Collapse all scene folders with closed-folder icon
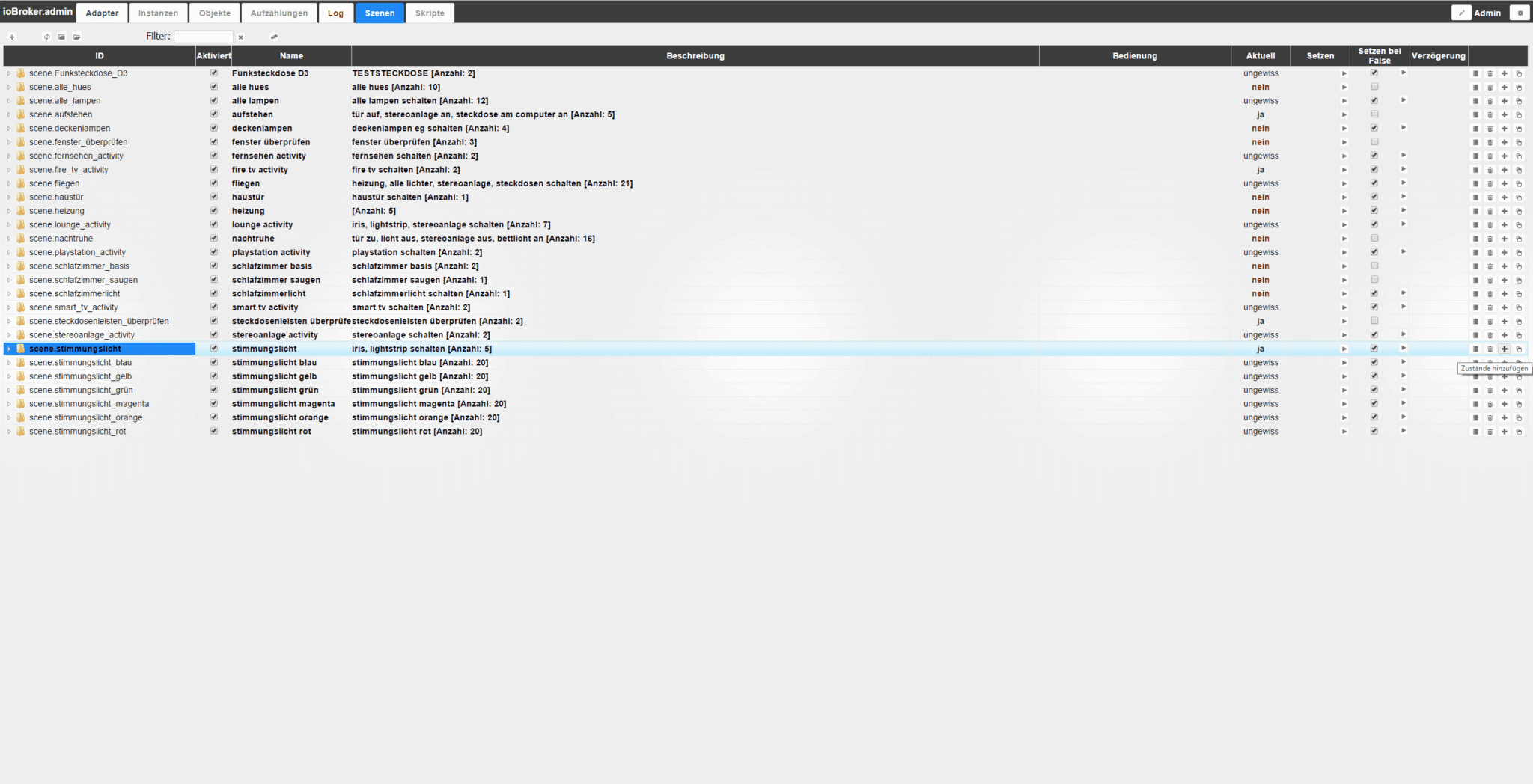This screenshot has width=1533, height=784. click(x=61, y=37)
